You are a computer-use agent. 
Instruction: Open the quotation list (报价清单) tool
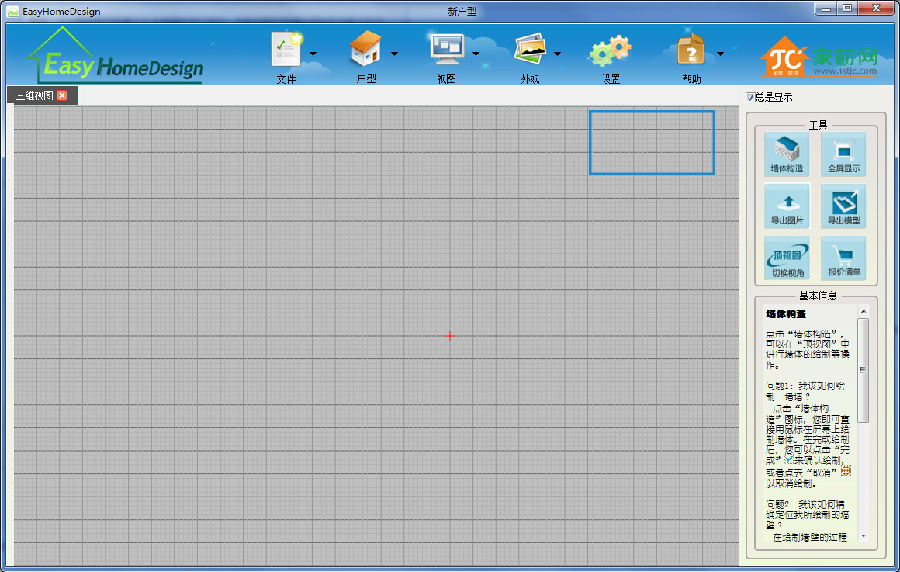843,258
